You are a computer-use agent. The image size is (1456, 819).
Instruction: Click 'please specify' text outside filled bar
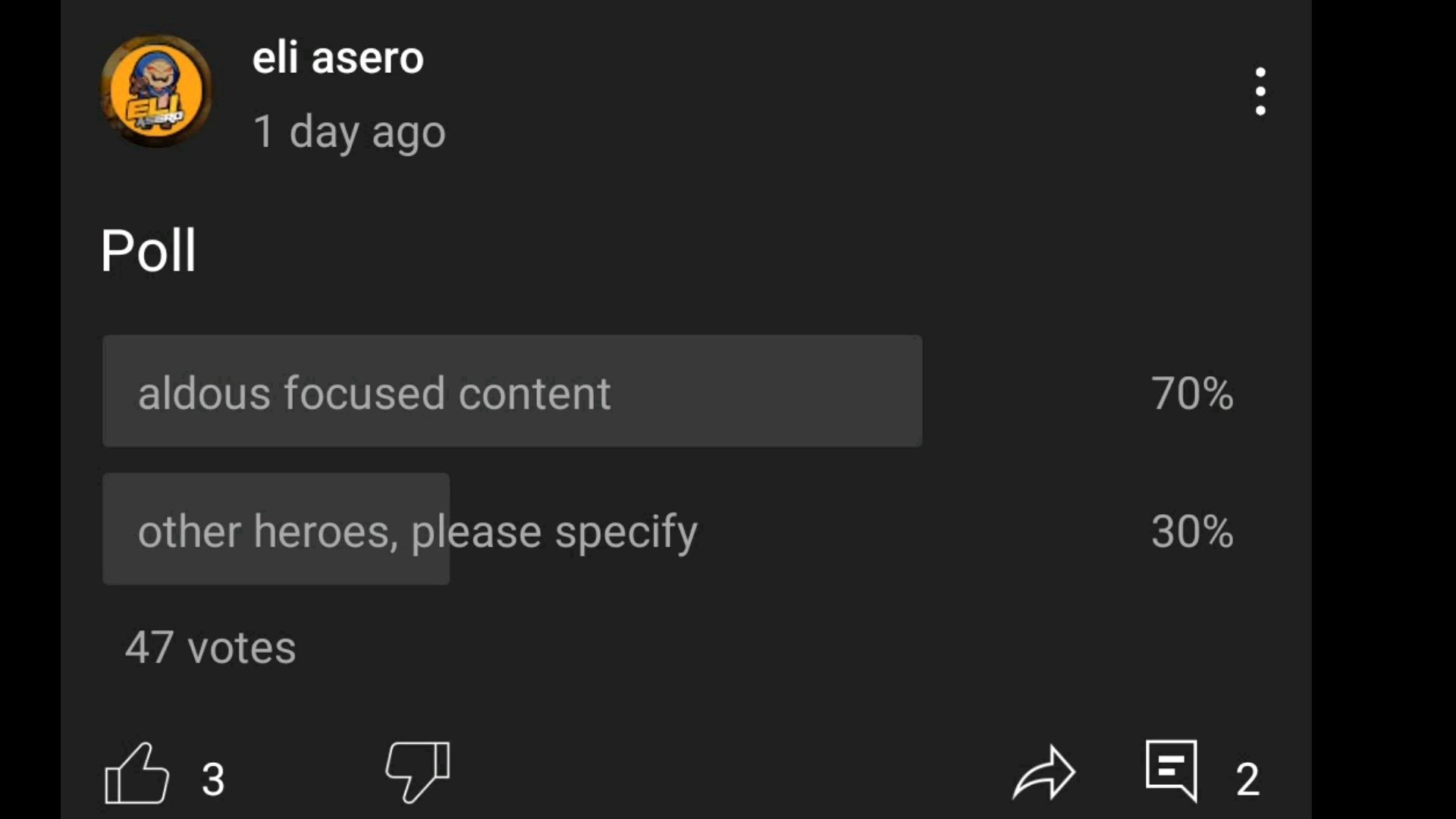pyautogui.click(x=574, y=532)
